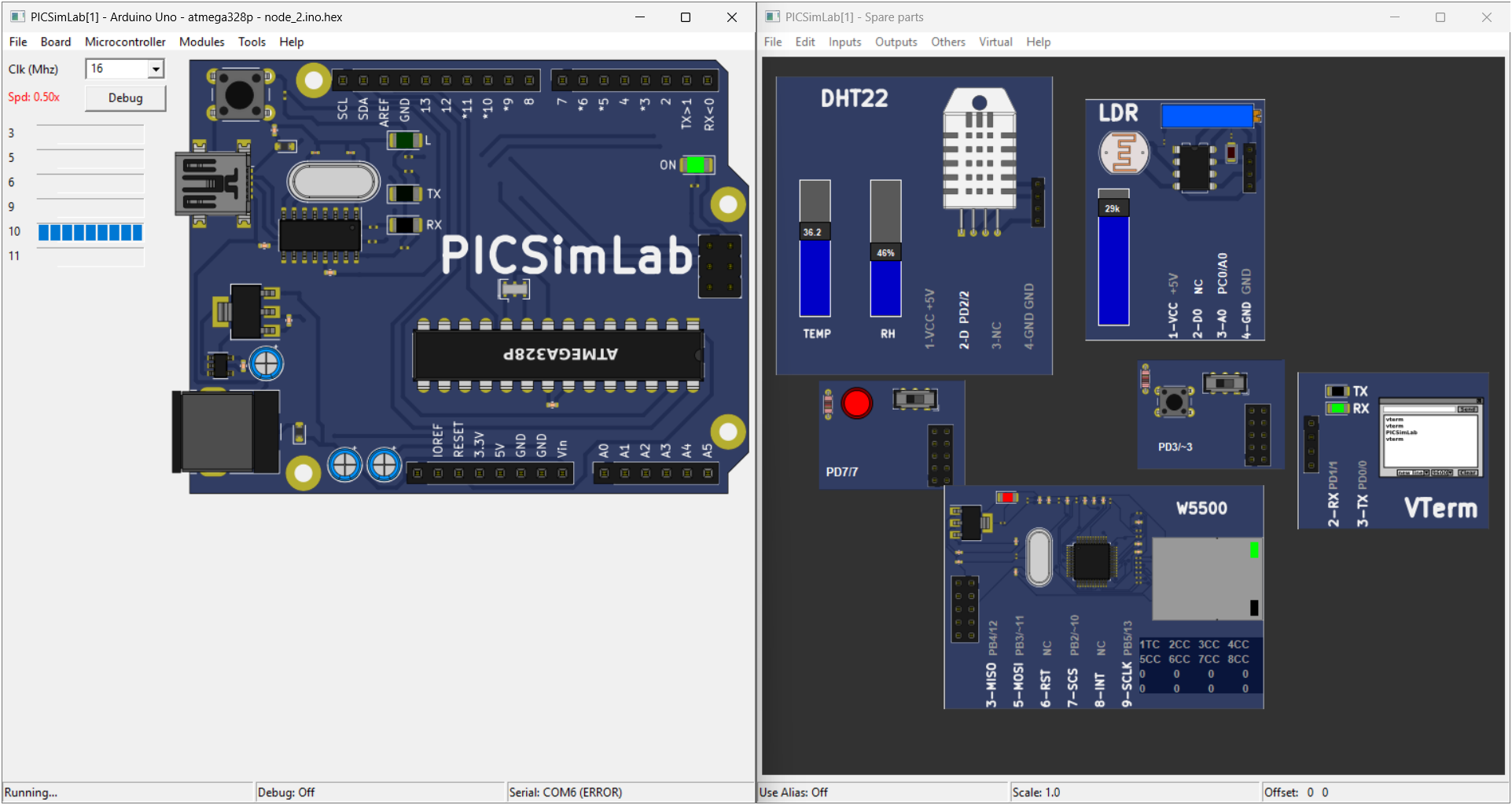
Task: Open the File menu in the Arduino Uno window
Action: coord(18,42)
